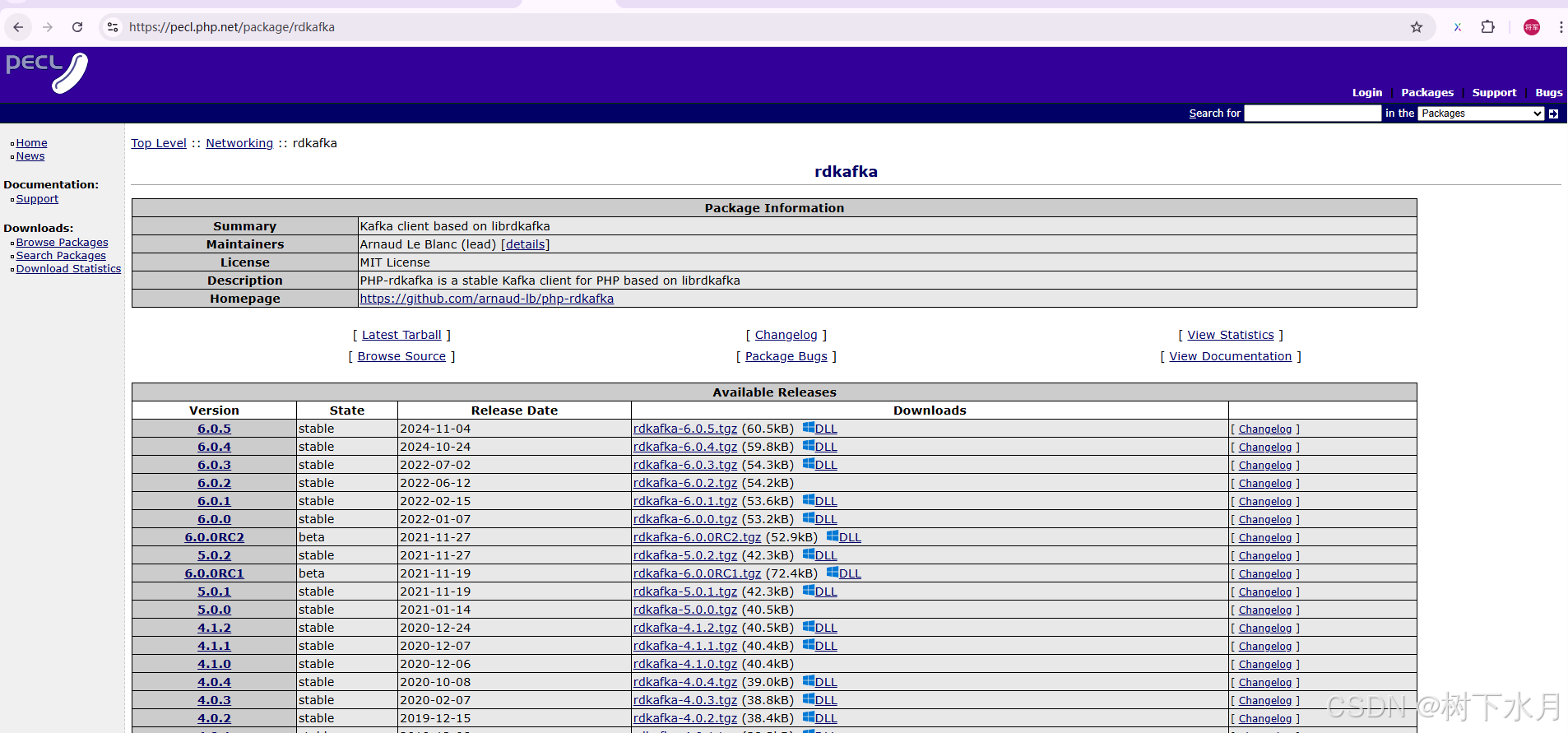Image resolution: width=1568 pixels, height=733 pixels.
Task: Open Bugs in the top navigation
Action: [1548, 93]
